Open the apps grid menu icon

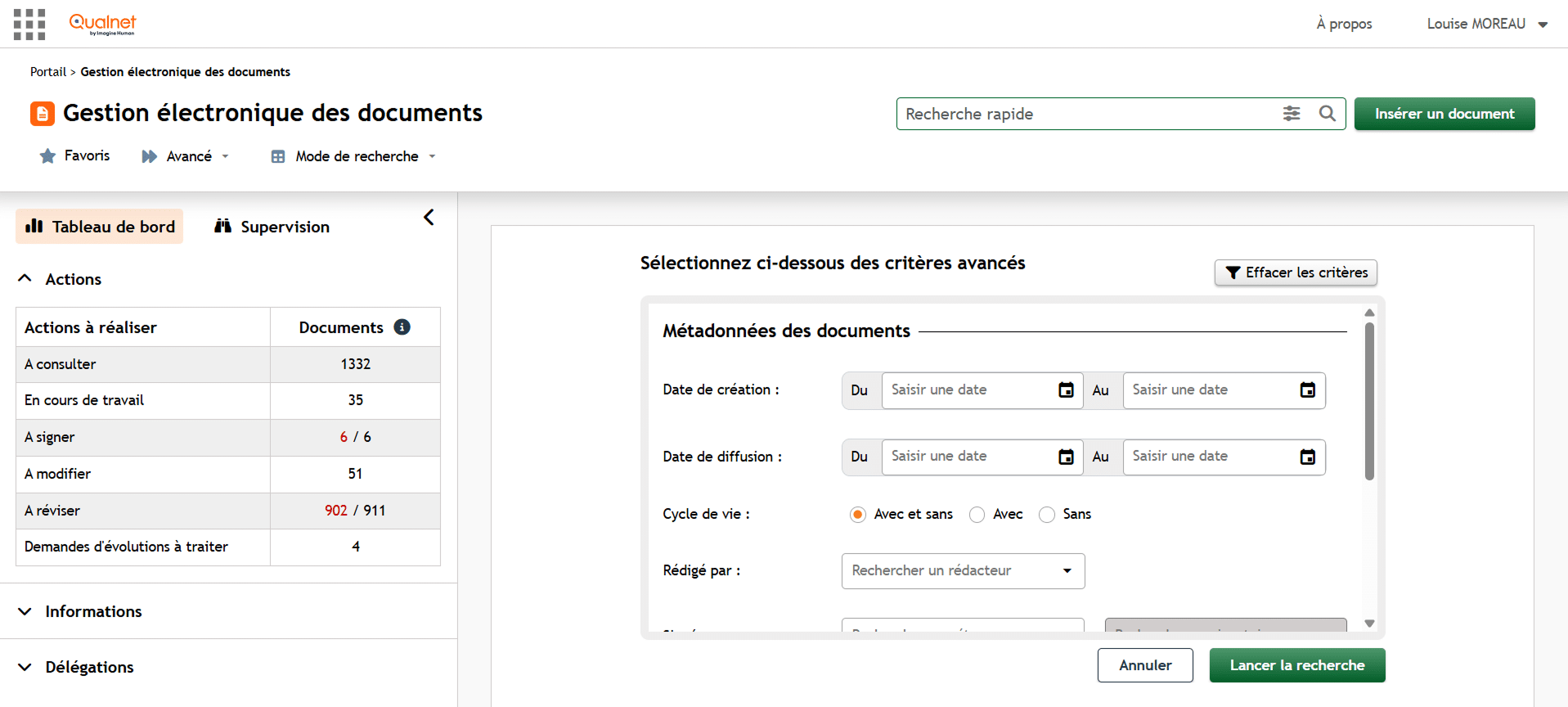pos(29,25)
